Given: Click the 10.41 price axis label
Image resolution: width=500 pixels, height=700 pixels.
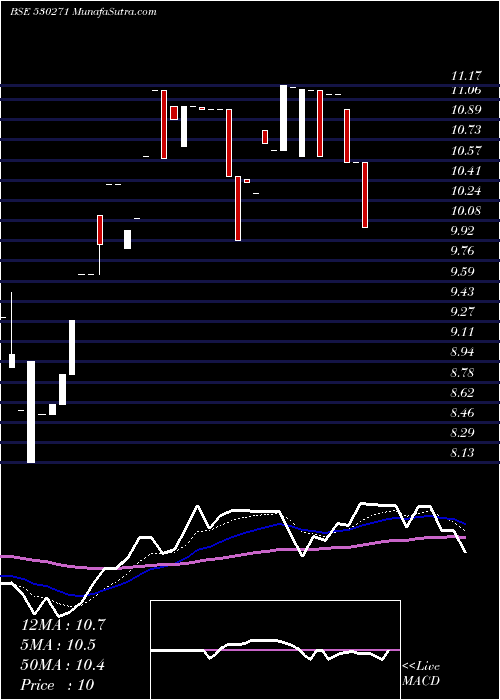Looking at the screenshot, I should (467, 171).
